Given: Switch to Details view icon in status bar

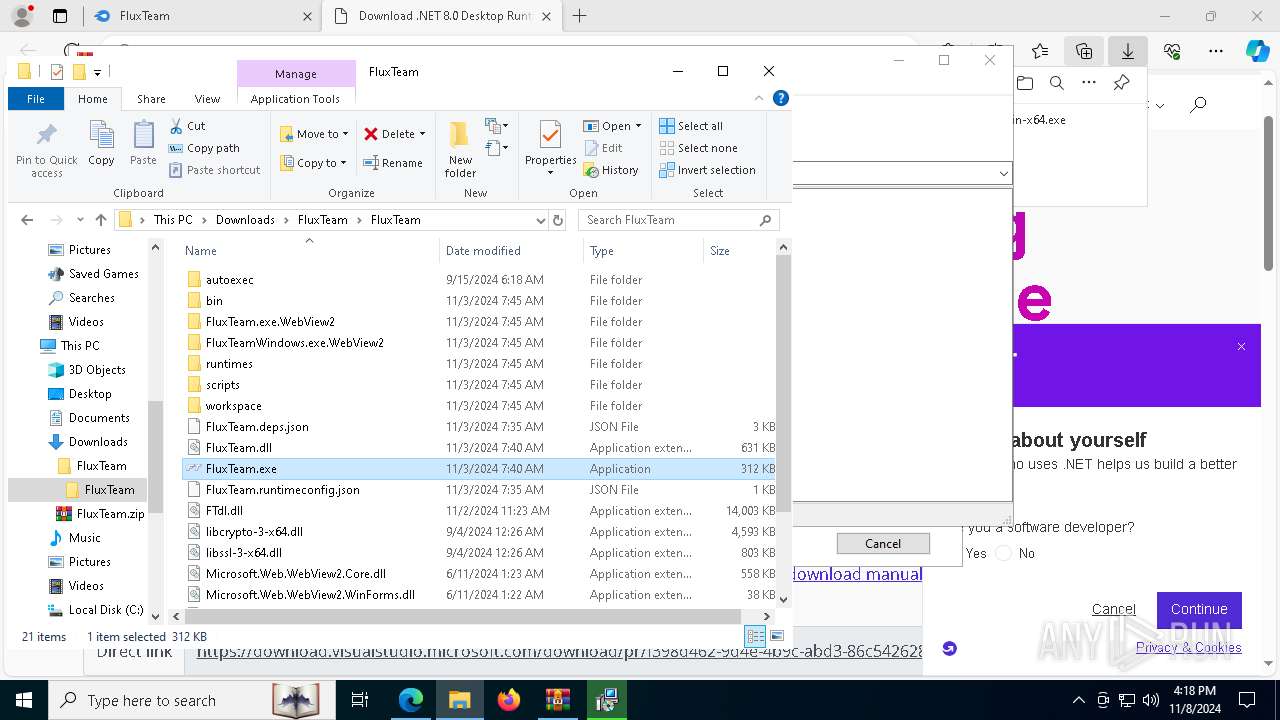Looking at the screenshot, I should pos(755,637).
